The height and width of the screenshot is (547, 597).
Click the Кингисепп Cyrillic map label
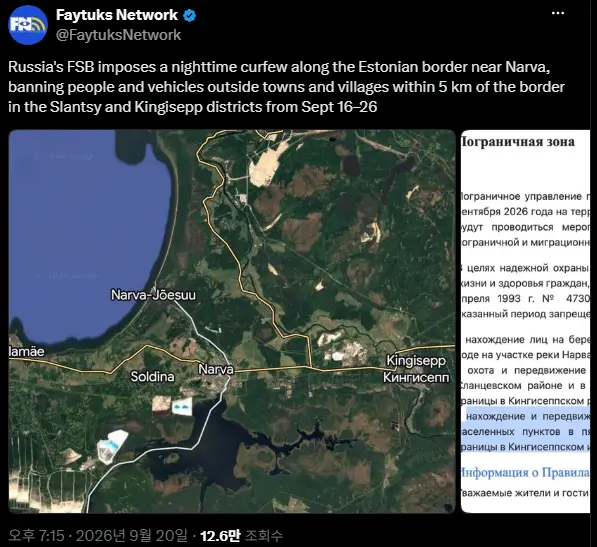(x=416, y=377)
